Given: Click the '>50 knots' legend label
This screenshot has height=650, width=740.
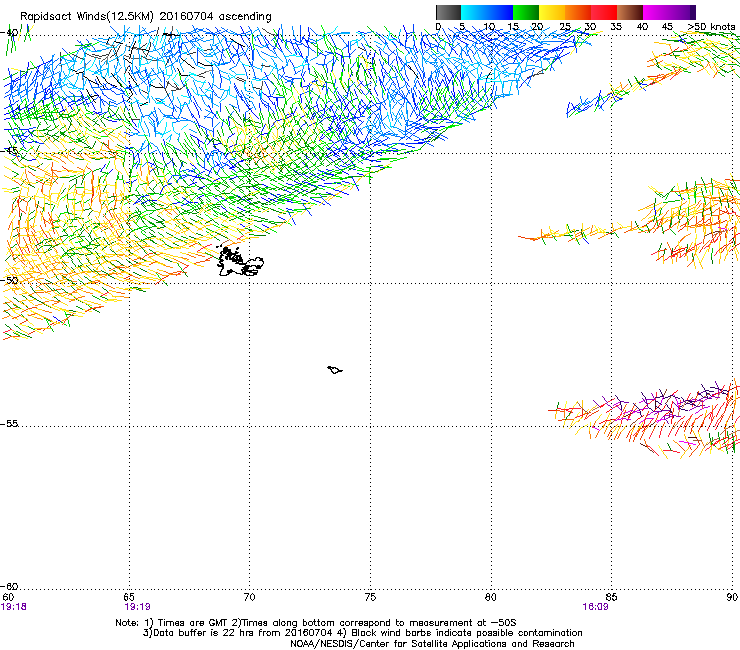Looking at the screenshot, I should tap(711, 27).
